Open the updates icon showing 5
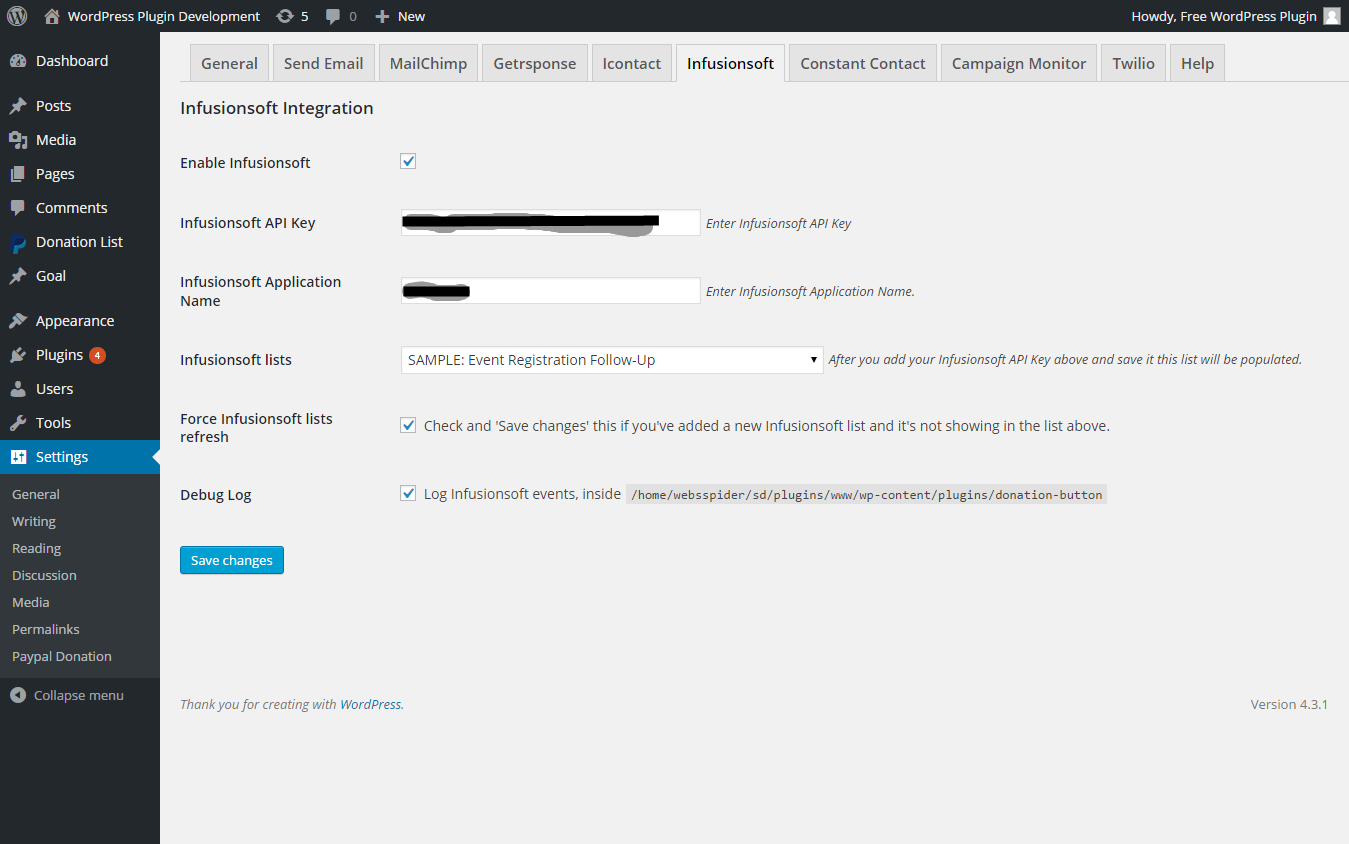This screenshot has width=1349, height=844. (285, 16)
